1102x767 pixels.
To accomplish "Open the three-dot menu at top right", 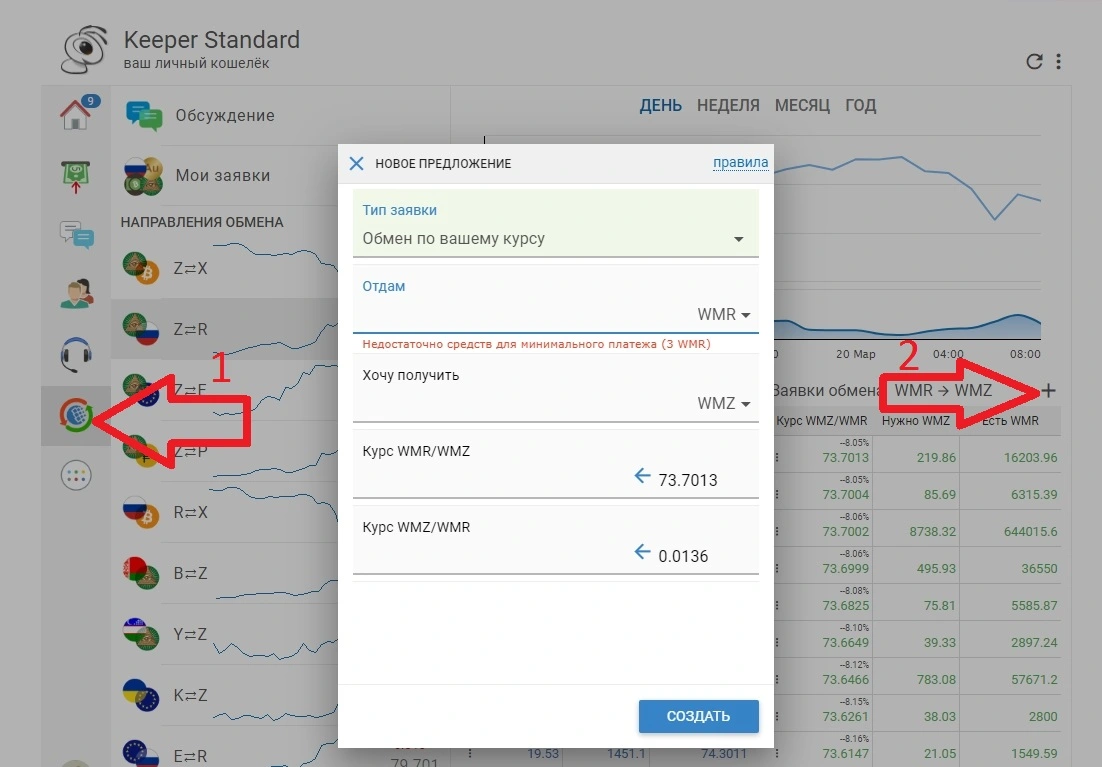I will (1058, 61).
